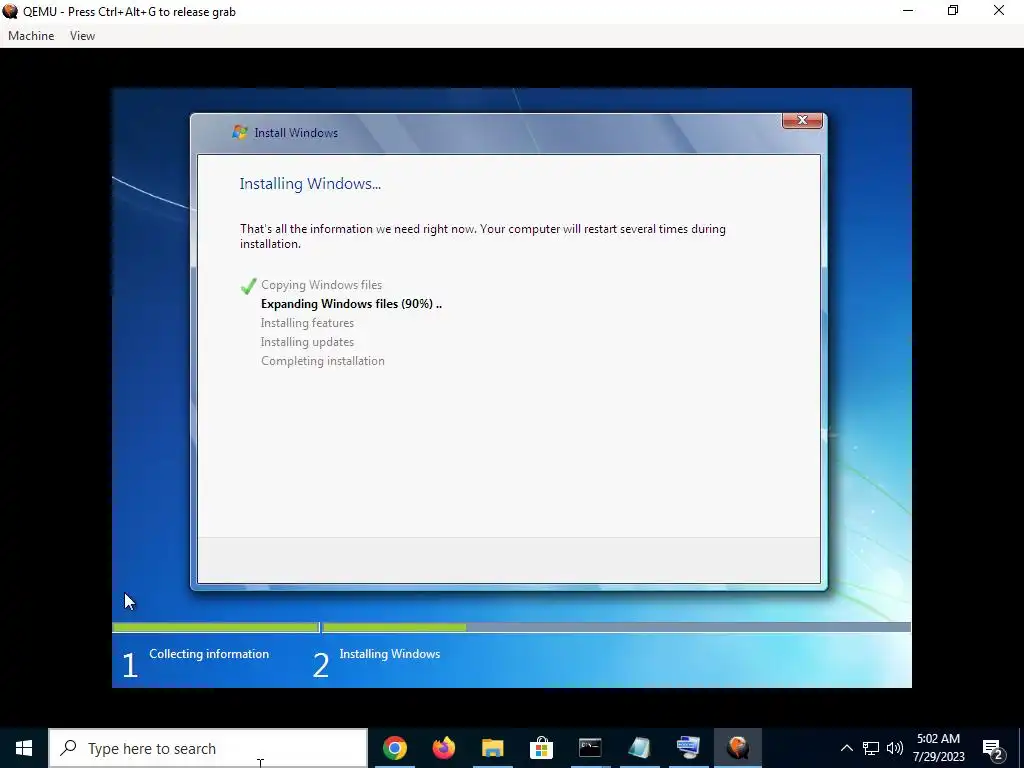Open the notepad-style app on the taskbar
Screen dimensions: 1024x768
click(x=639, y=748)
